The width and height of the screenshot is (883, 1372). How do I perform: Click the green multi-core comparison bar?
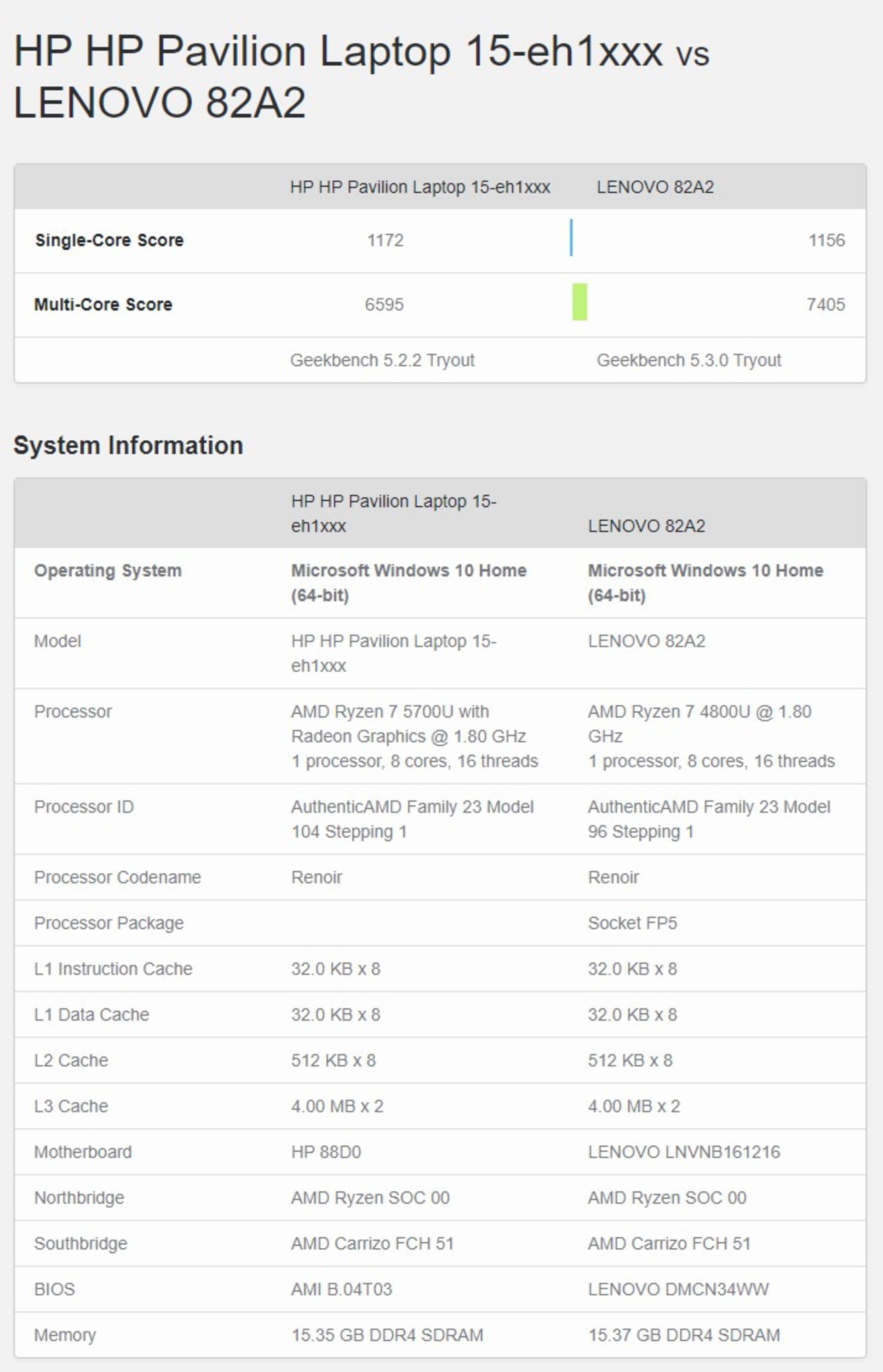[x=579, y=302]
